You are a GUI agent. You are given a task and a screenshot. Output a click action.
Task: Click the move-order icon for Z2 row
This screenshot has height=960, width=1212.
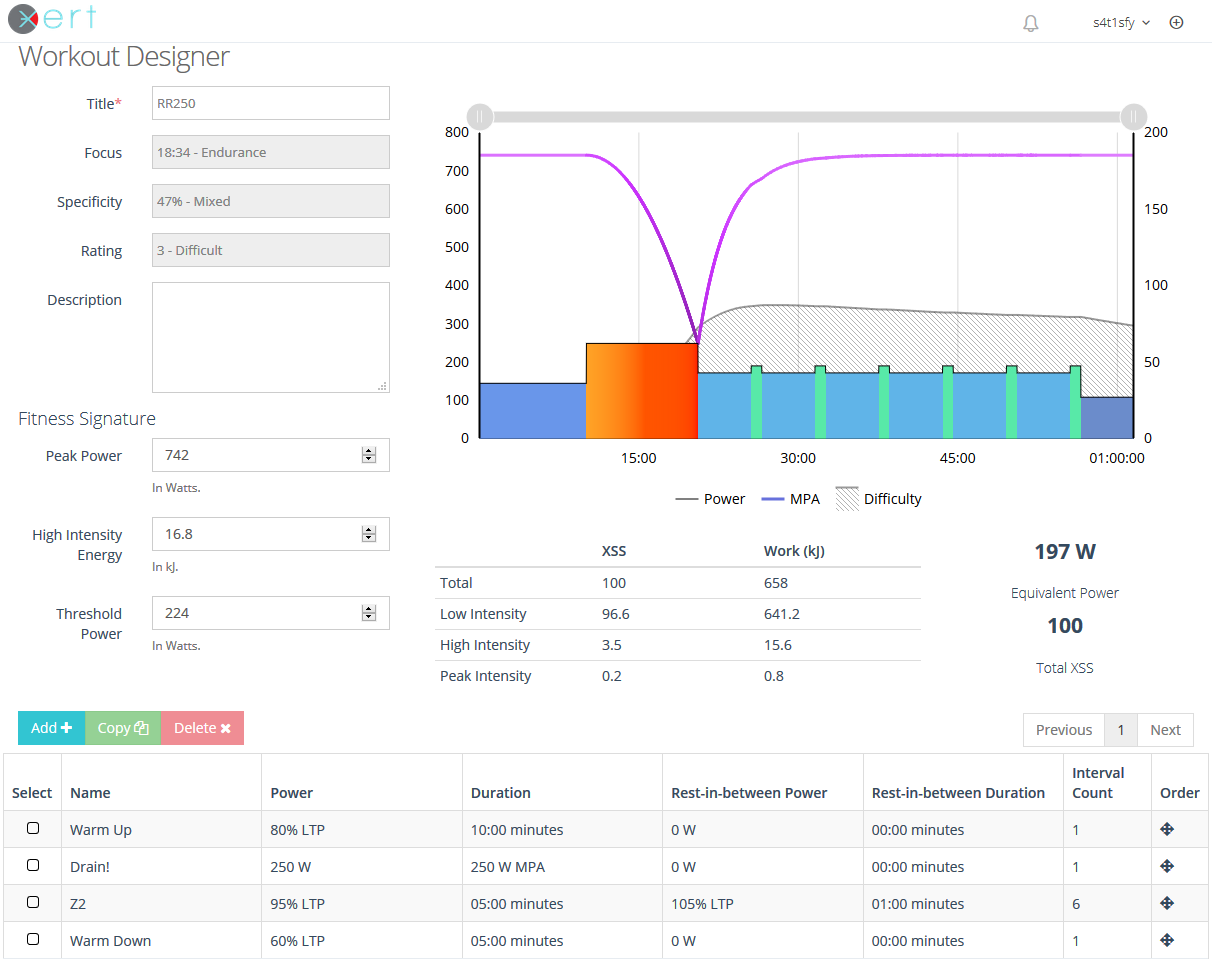[1166, 903]
